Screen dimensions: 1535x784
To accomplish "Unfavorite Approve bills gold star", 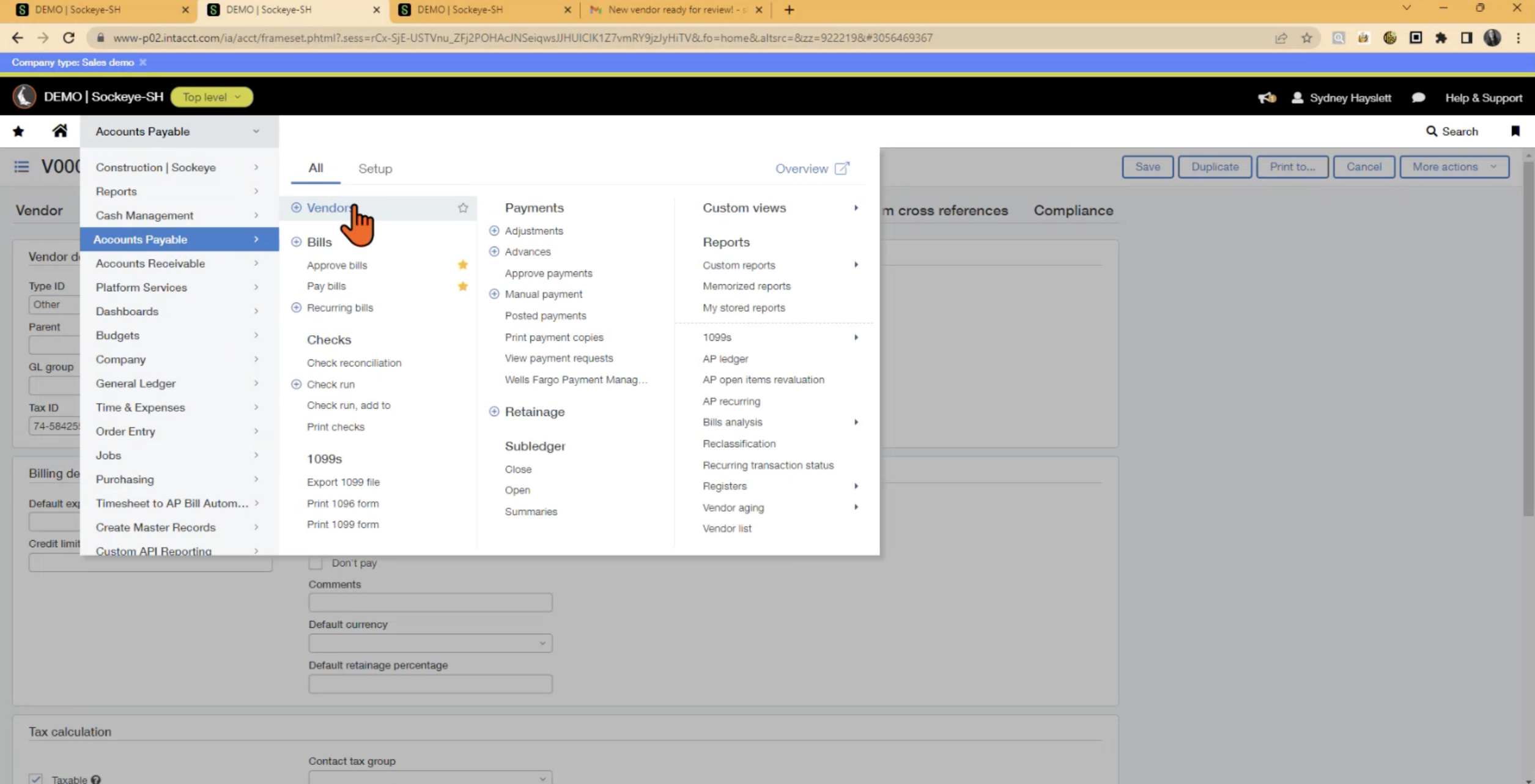I will coord(463,265).
